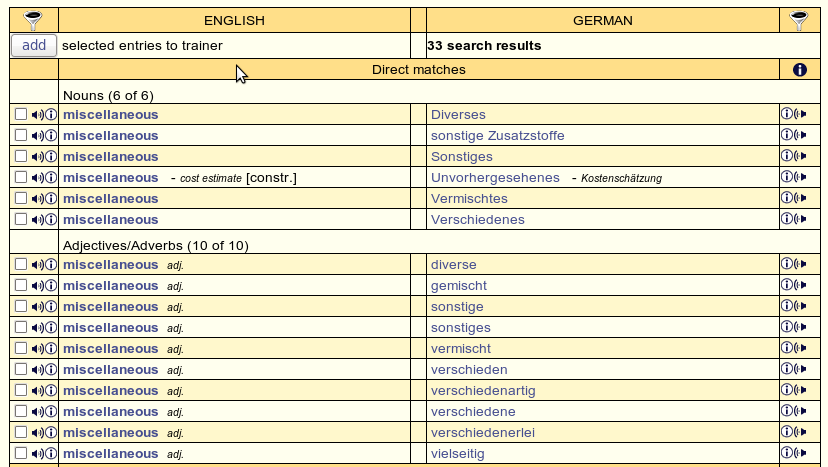
Task: Play German pronunciation for Vermischtes
Action: (800, 199)
